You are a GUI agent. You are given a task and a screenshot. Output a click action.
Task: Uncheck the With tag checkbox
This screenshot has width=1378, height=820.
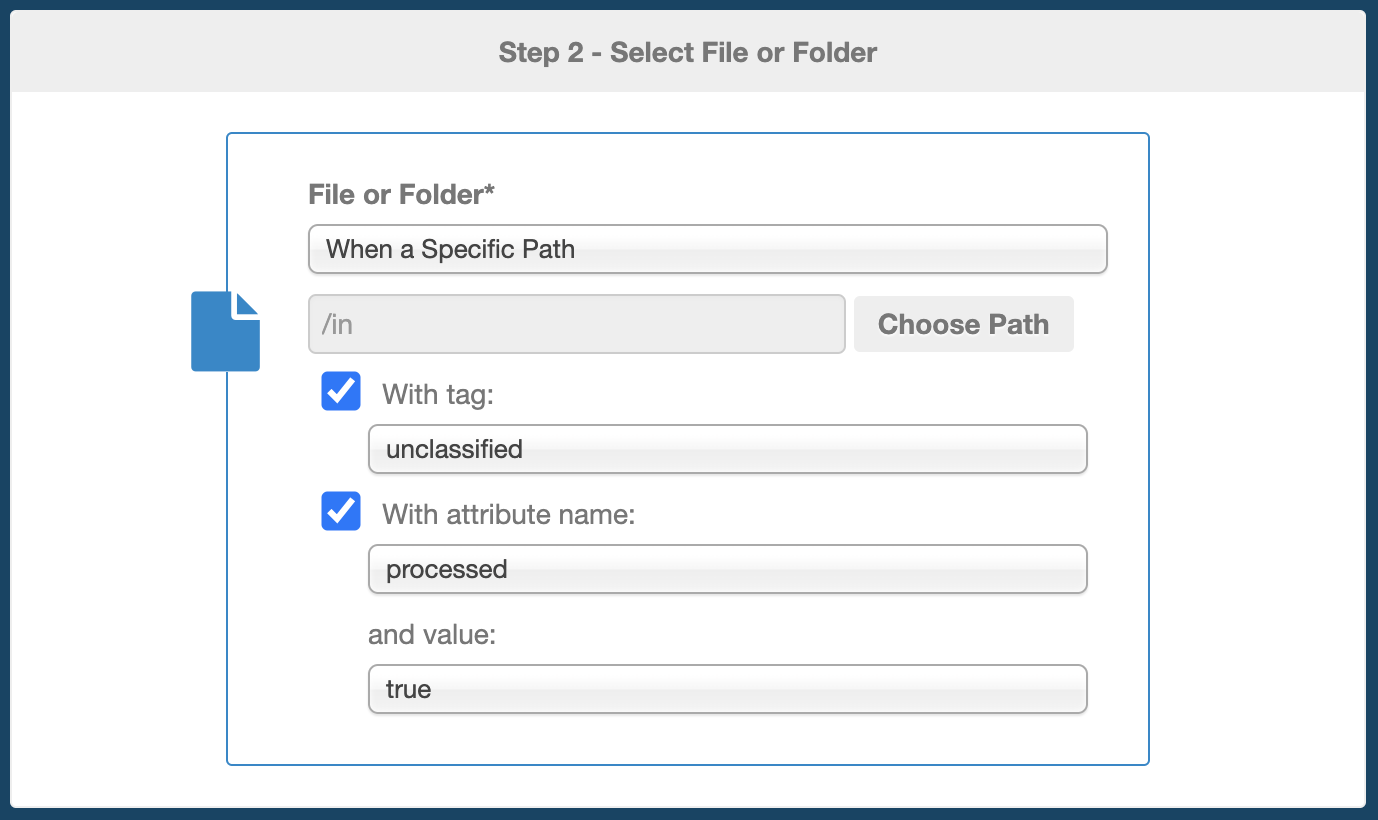341,391
